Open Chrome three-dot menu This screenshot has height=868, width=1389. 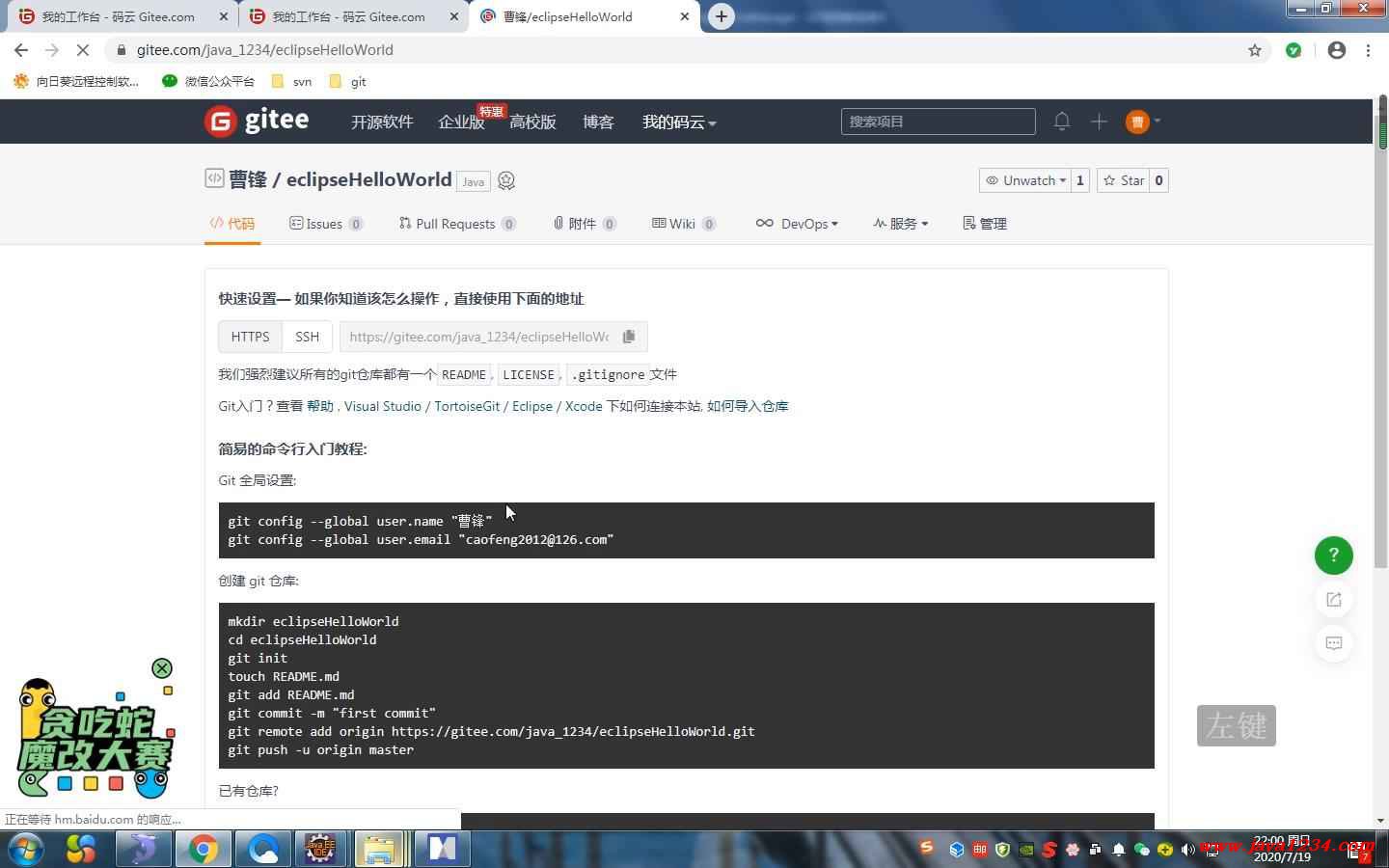point(1368,50)
